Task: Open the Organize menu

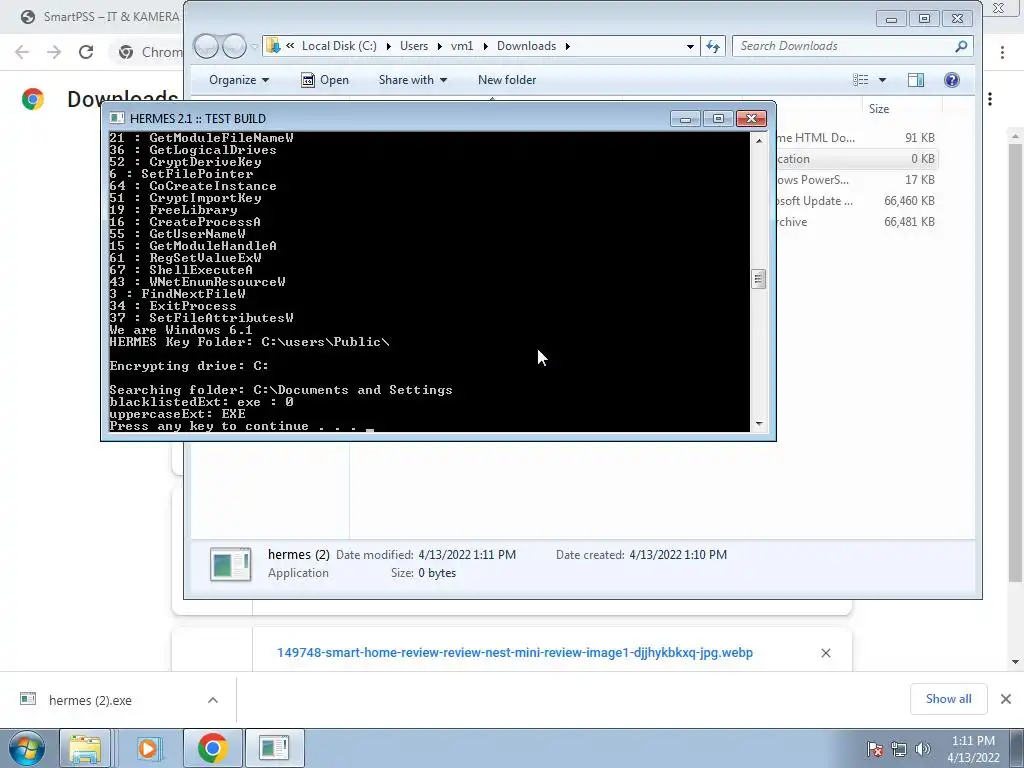Action: coord(238,80)
